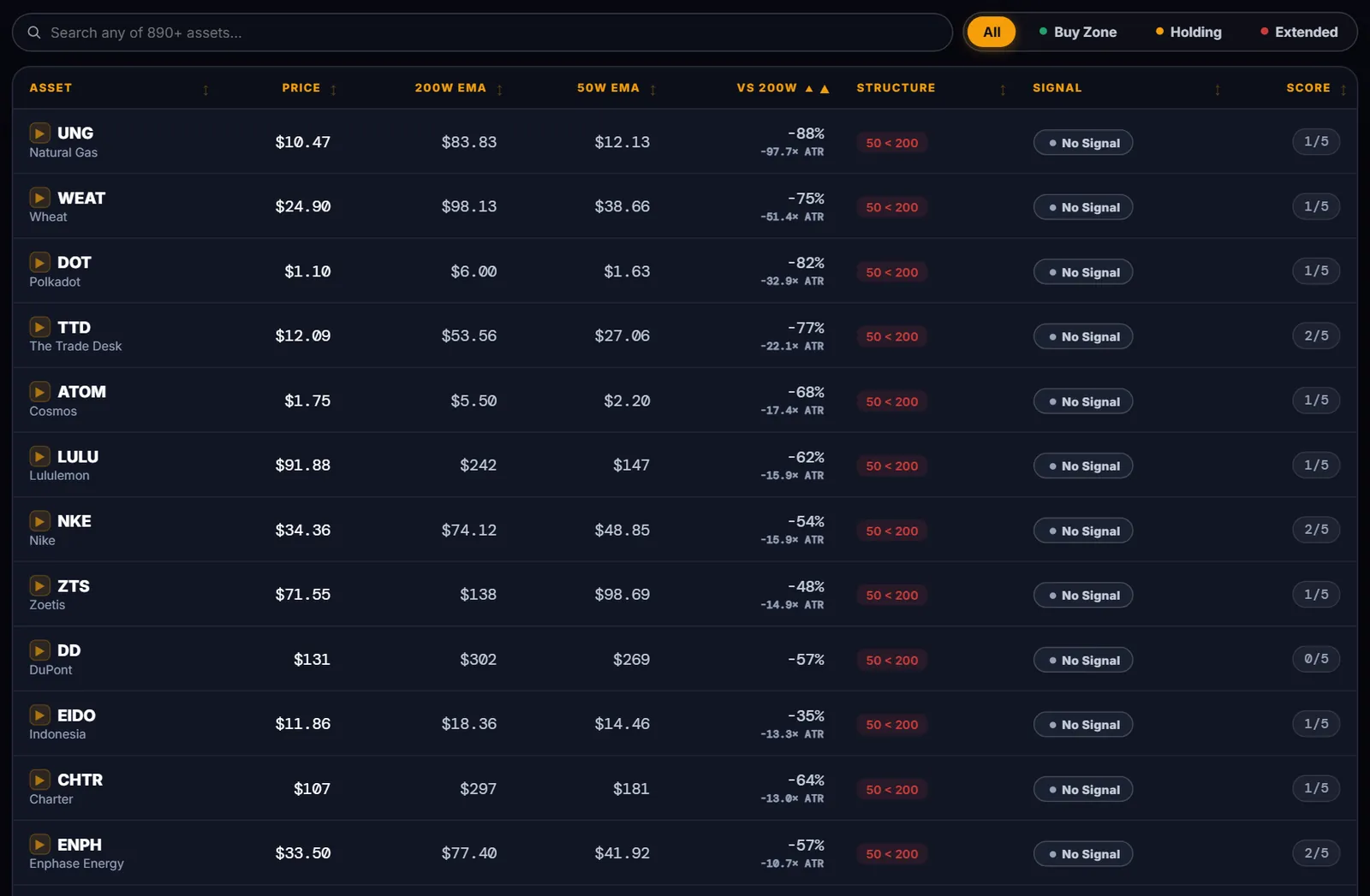Click the $14.46 50W EMA for EIDO

622,724
